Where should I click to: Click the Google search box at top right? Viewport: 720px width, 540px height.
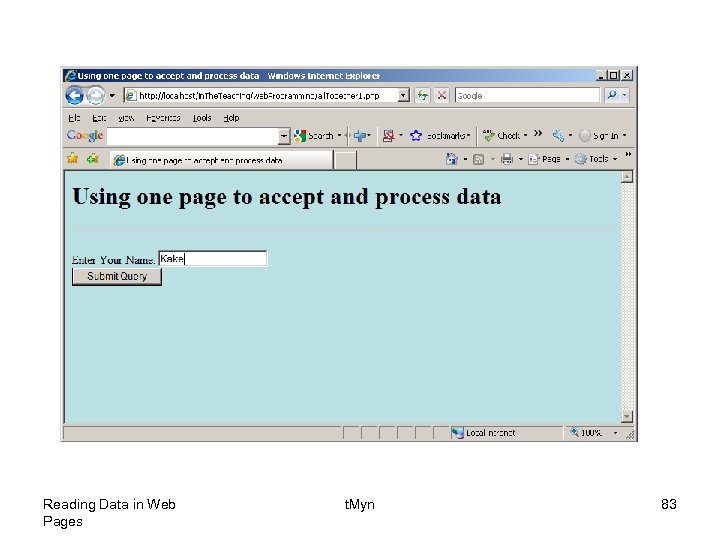pos(527,96)
